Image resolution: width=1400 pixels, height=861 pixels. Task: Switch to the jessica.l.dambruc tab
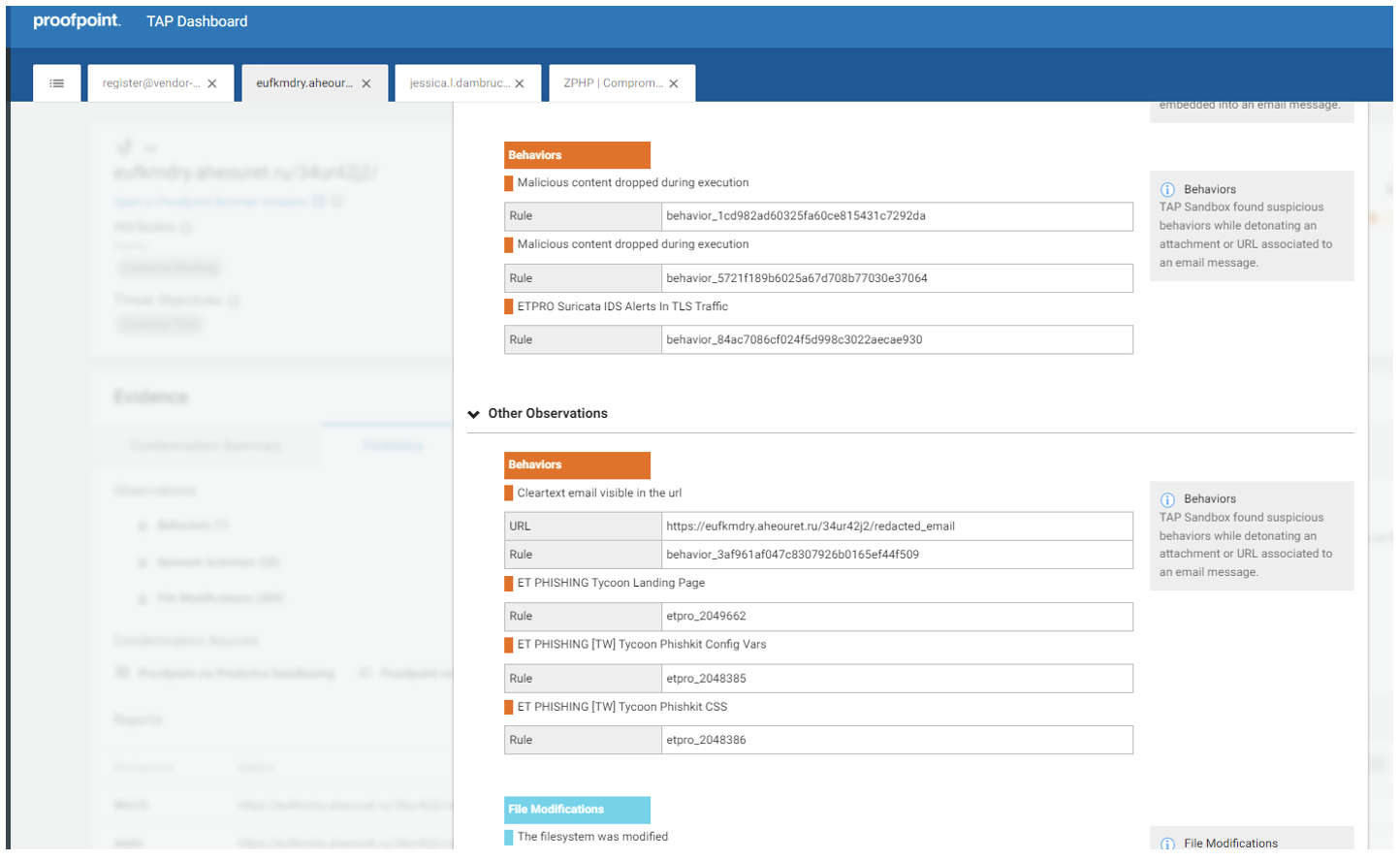click(x=460, y=83)
